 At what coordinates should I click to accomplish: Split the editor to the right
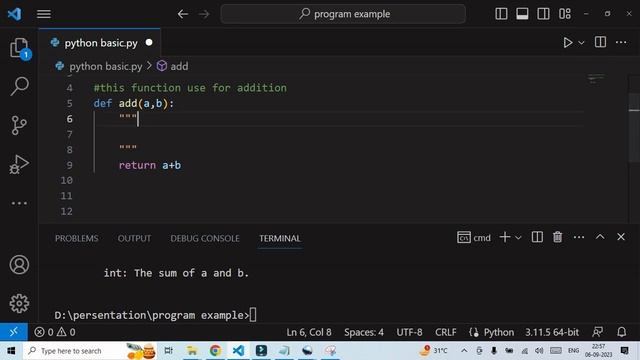tap(600, 42)
